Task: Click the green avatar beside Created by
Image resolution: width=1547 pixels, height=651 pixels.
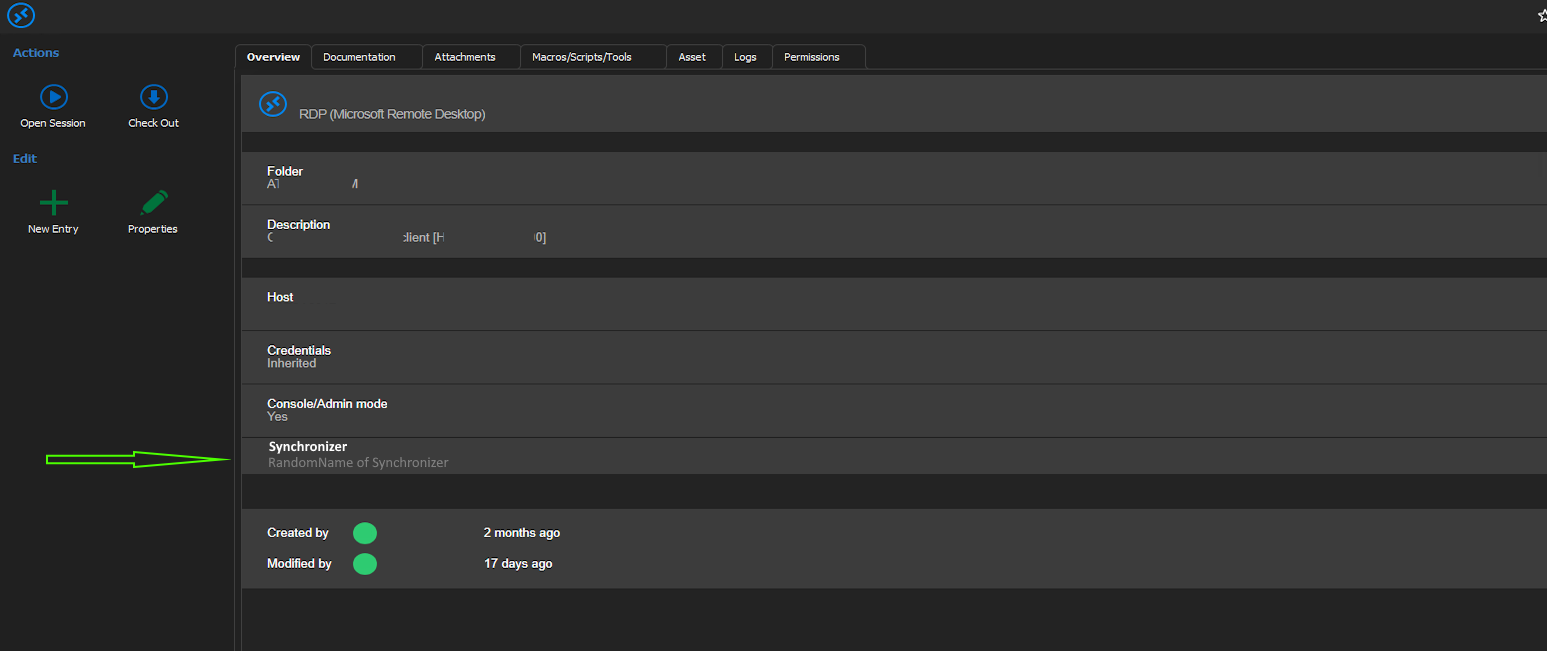Action: 365,533
